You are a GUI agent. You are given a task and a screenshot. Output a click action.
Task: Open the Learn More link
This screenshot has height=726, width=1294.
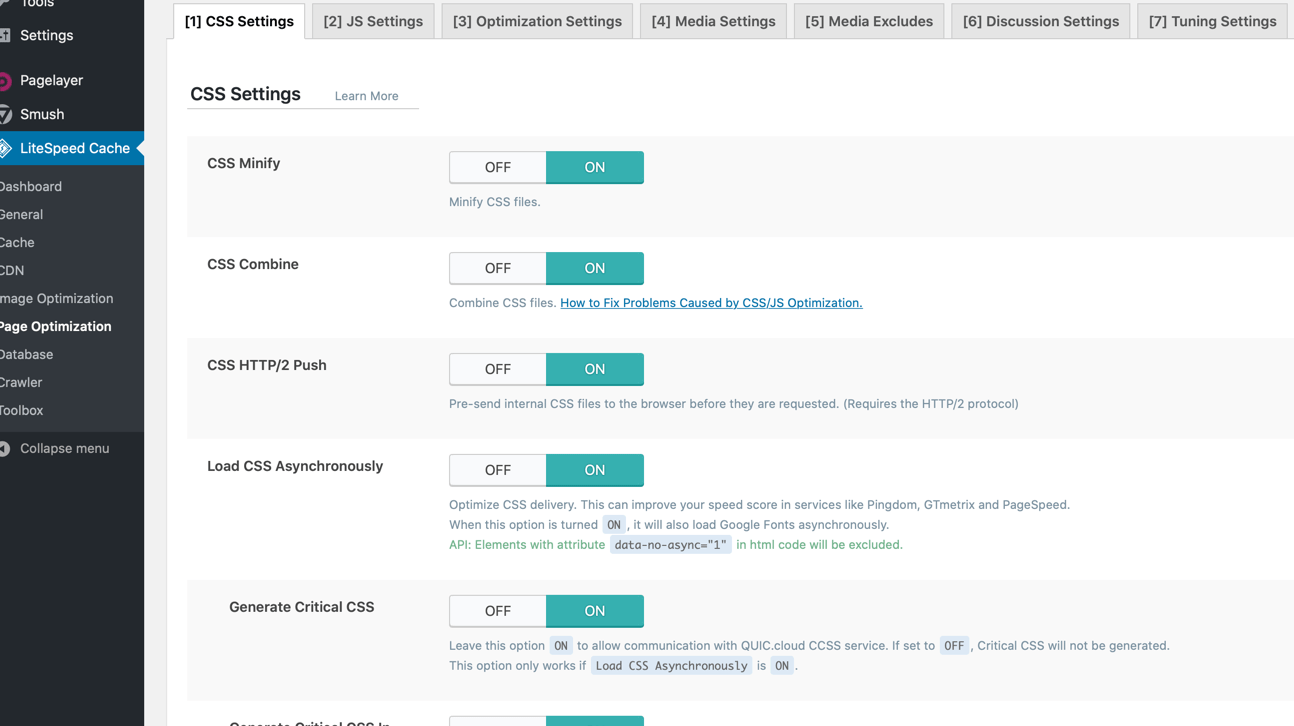point(366,96)
